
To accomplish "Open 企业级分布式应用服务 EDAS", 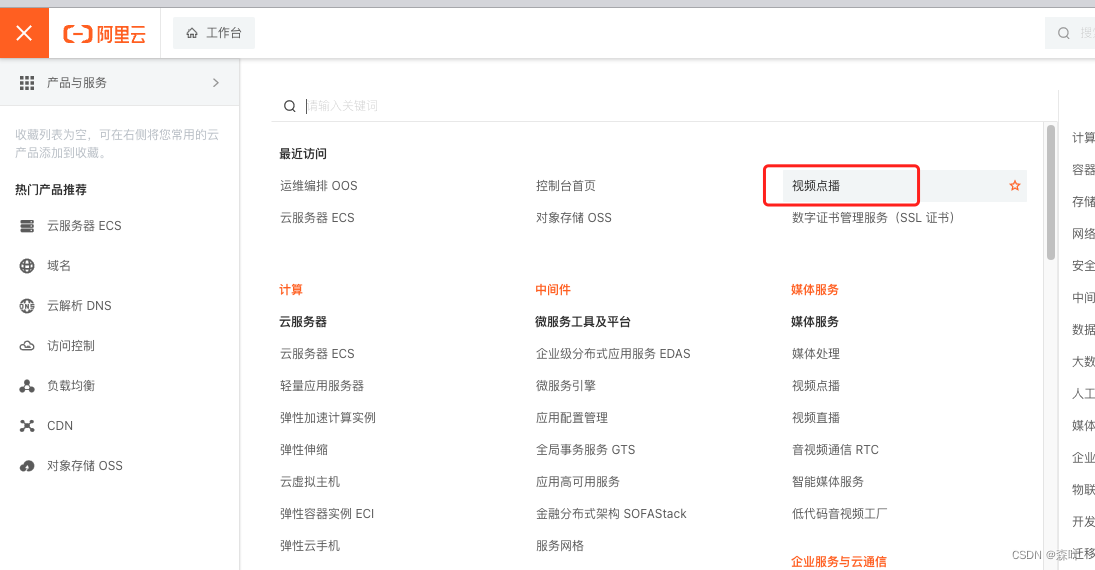I will click(x=613, y=354).
